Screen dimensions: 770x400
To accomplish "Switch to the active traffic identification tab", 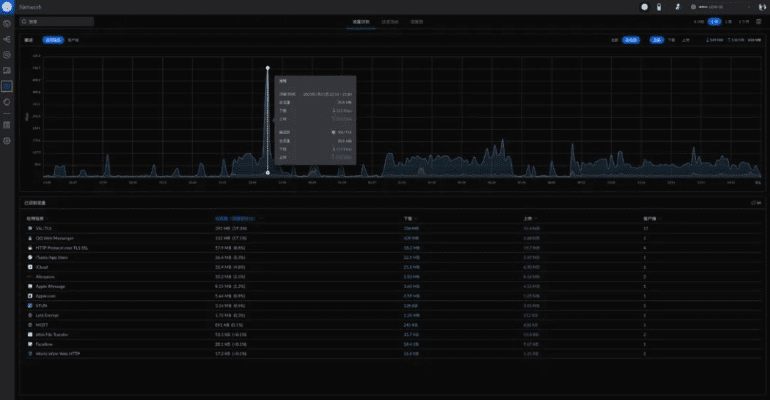I will (x=362, y=20).
